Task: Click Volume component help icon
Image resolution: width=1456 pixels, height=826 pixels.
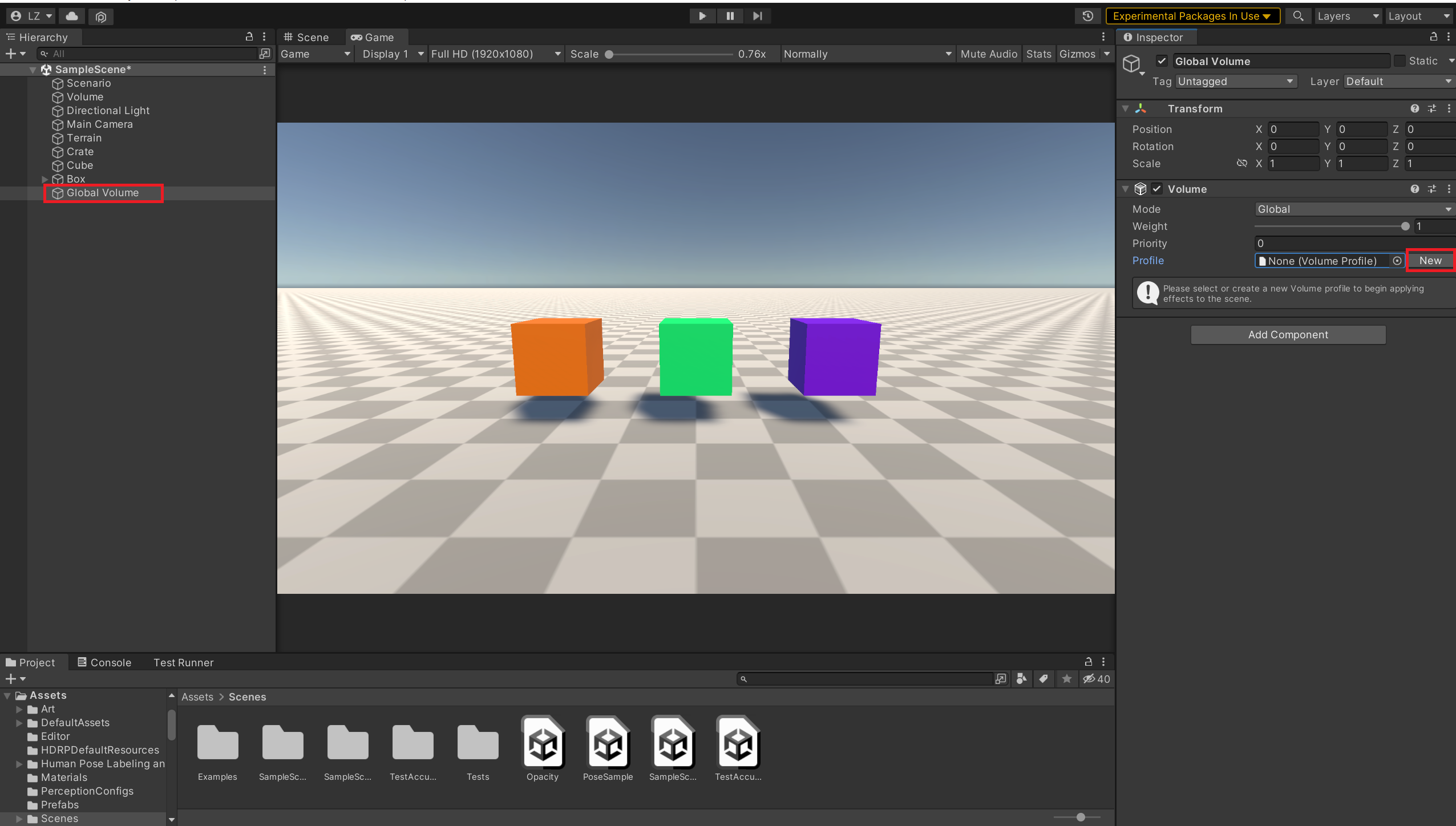Action: pyautogui.click(x=1414, y=189)
